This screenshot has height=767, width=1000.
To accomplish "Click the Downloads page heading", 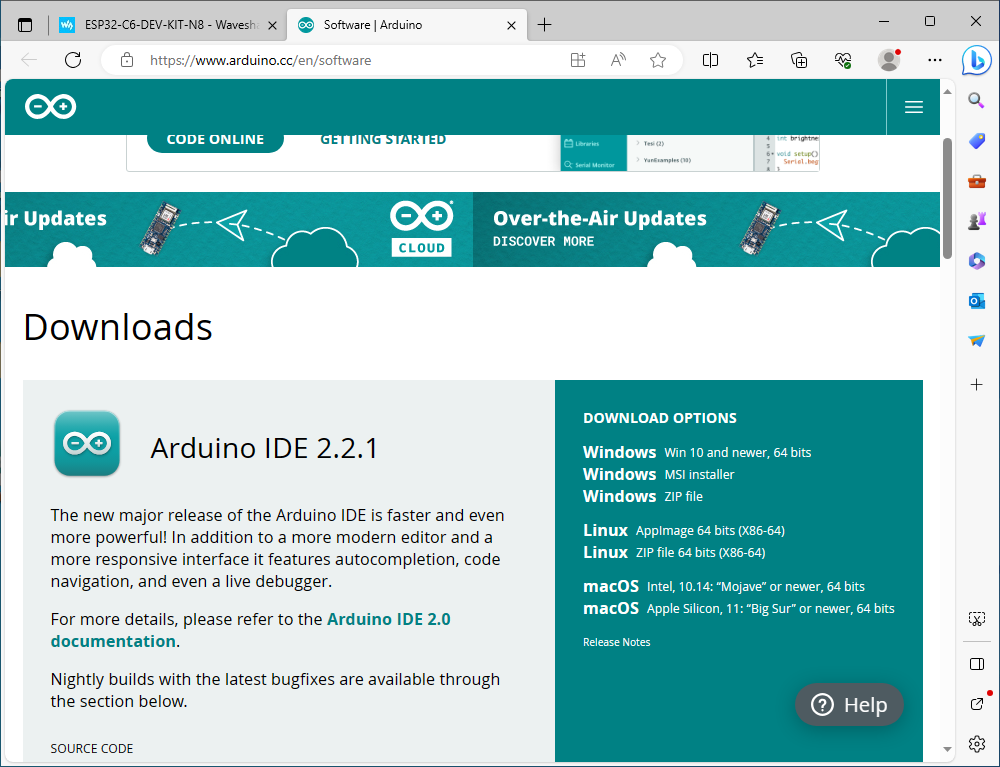I will pos(118,327).
